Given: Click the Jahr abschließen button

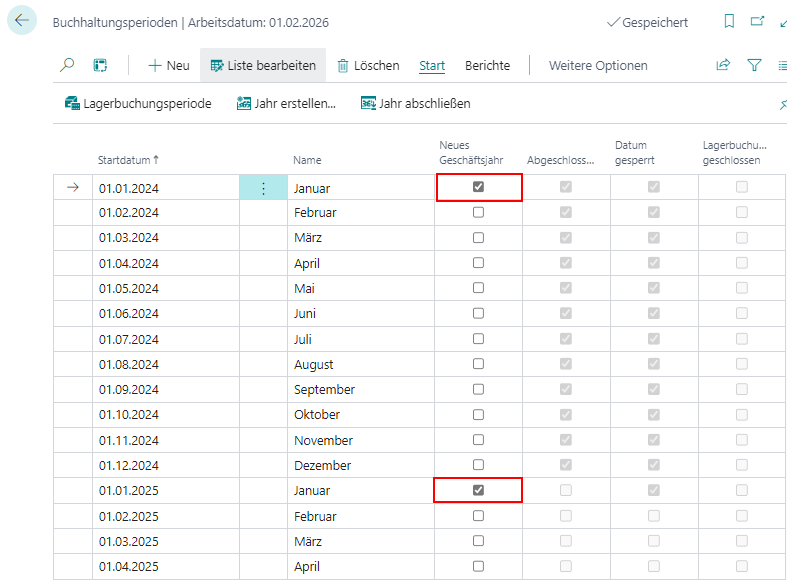Looking at the screenshot, I should (415, 103).
